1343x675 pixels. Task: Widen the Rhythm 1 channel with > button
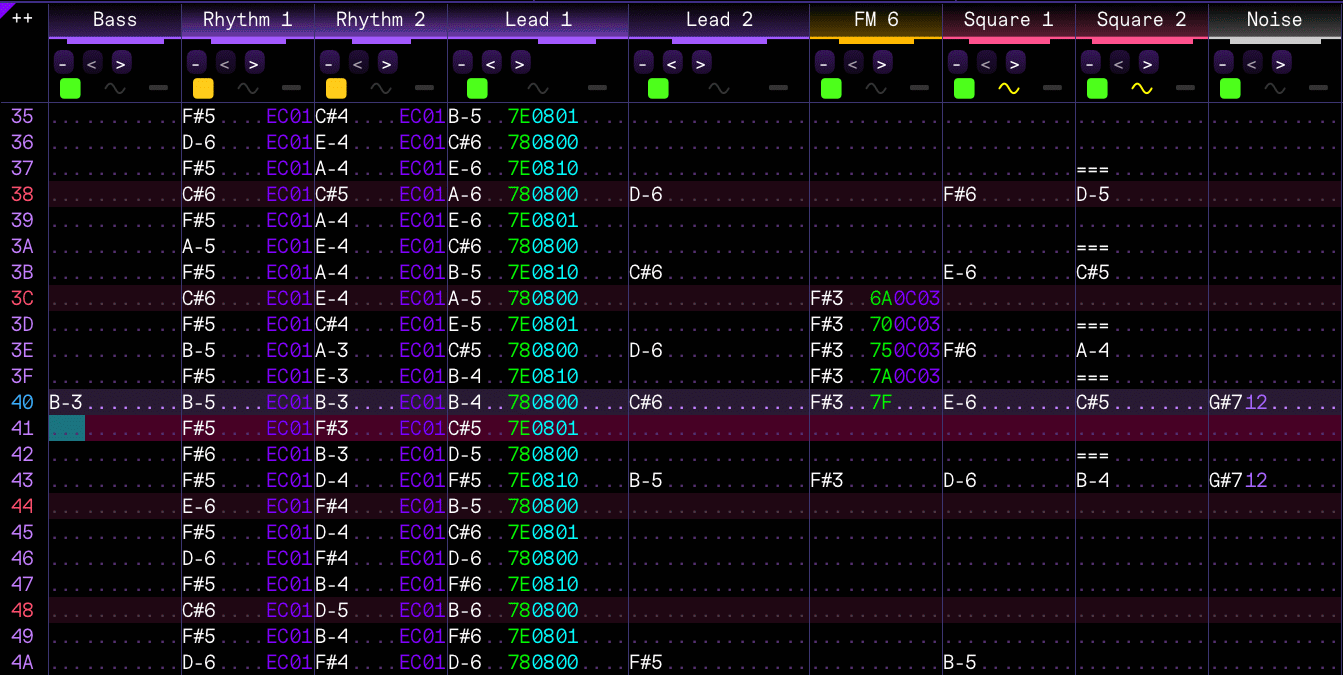coord(254,62)
